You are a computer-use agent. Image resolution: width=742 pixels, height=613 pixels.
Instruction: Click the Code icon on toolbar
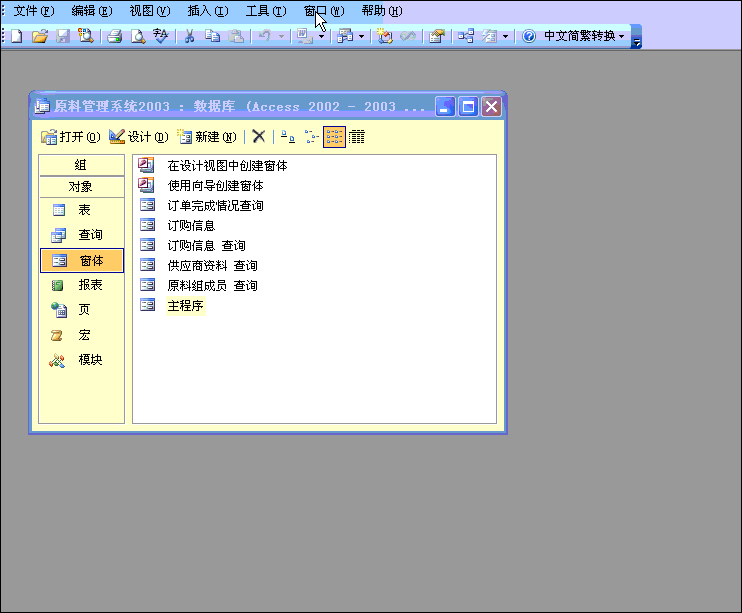pyautogui.click(x=384, y=36)
